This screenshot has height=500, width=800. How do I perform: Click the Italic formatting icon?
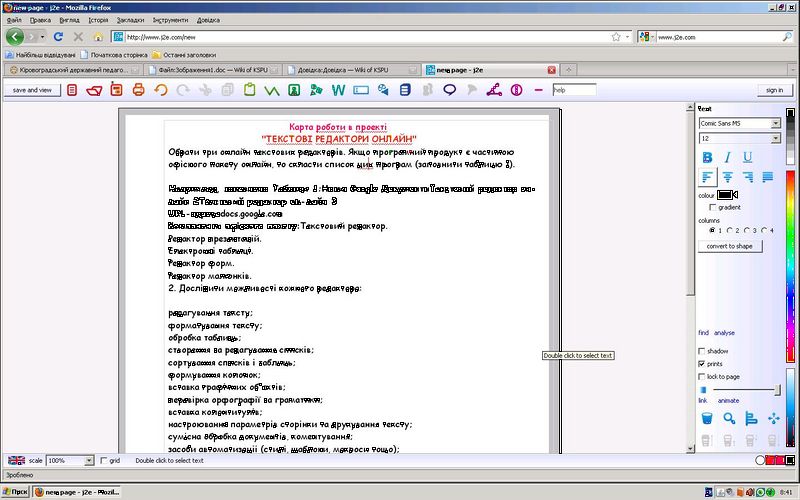coord(728,157)
